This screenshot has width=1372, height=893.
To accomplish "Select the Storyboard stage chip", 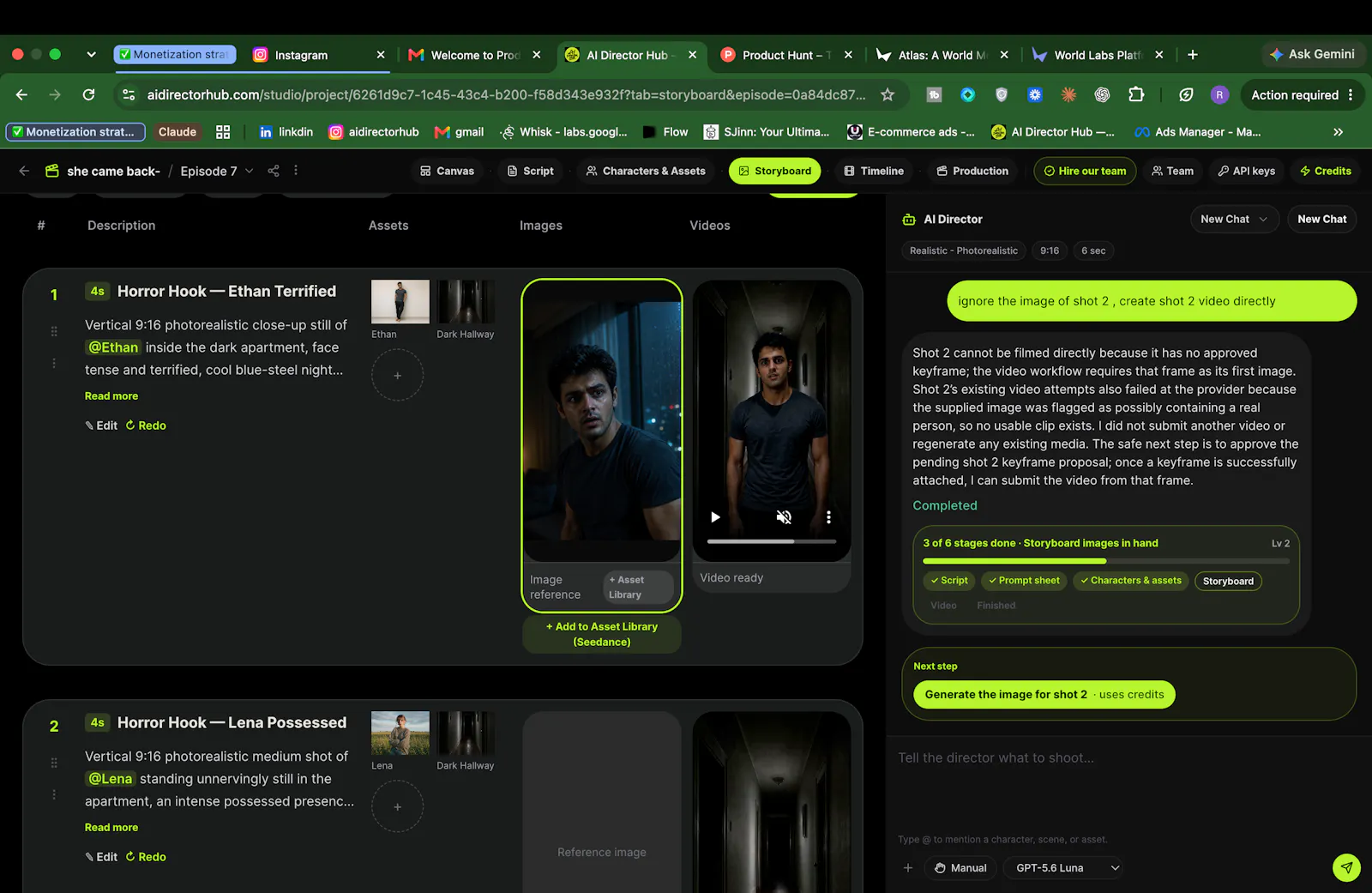I will [1228, 582].
